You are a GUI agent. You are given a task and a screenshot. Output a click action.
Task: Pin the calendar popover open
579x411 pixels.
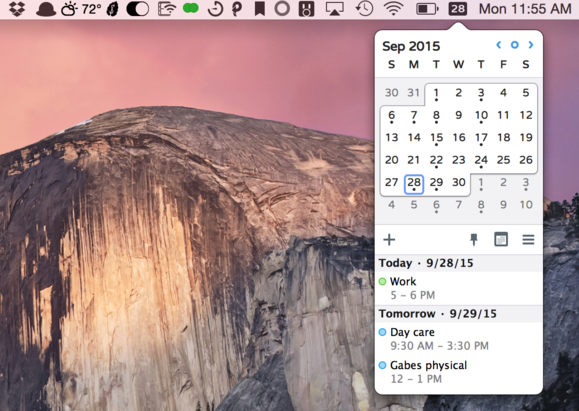coord(474,240)
